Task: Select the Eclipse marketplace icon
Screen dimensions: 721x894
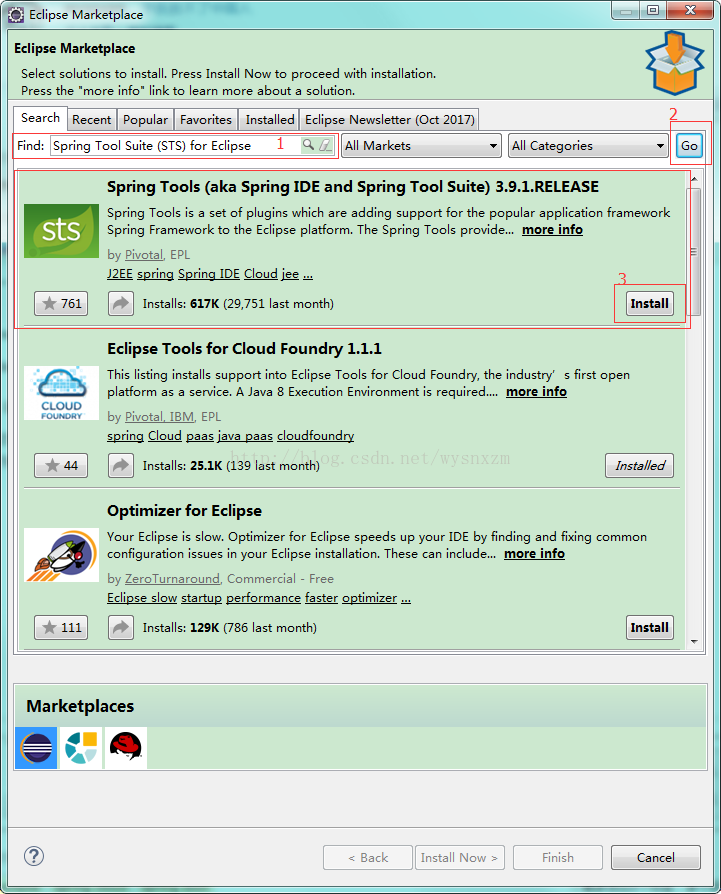Action: tap(36, 747)
